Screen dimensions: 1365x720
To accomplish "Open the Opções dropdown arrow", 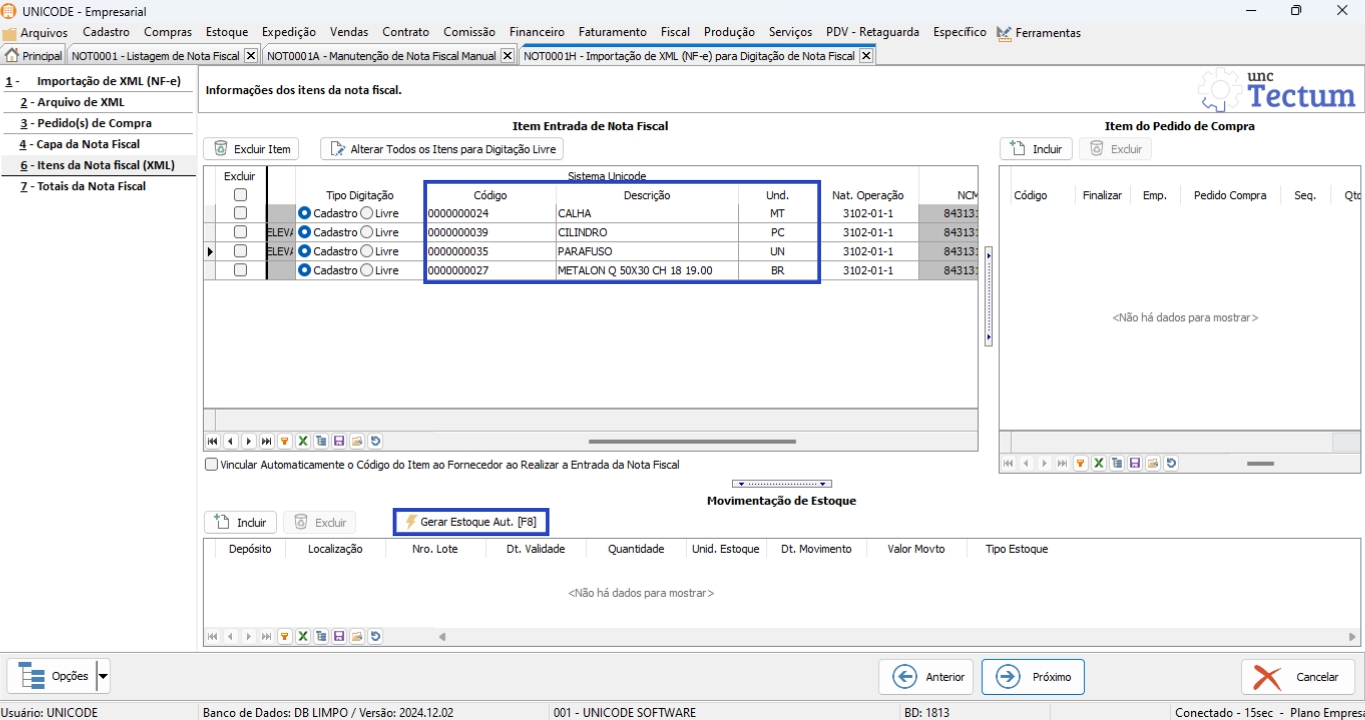I will pyautogui.click(x=103, y=677).
